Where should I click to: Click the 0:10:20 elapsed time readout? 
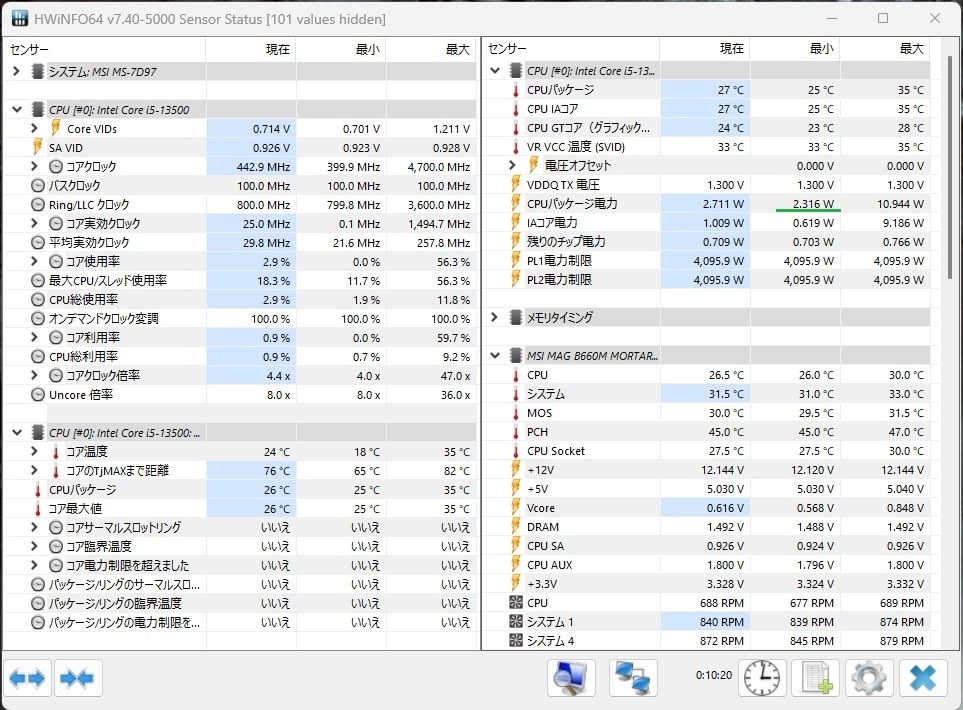click(714, 675)
